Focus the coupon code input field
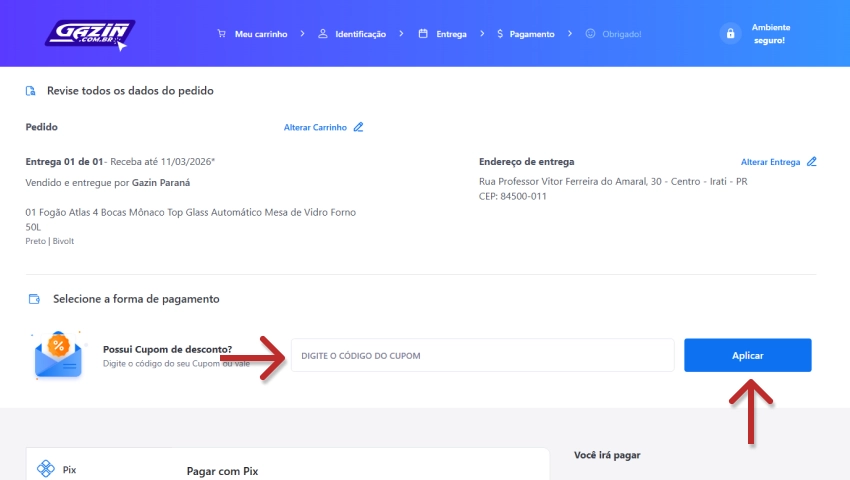Viewport: 850px width, 480px height. click(482, 356)
